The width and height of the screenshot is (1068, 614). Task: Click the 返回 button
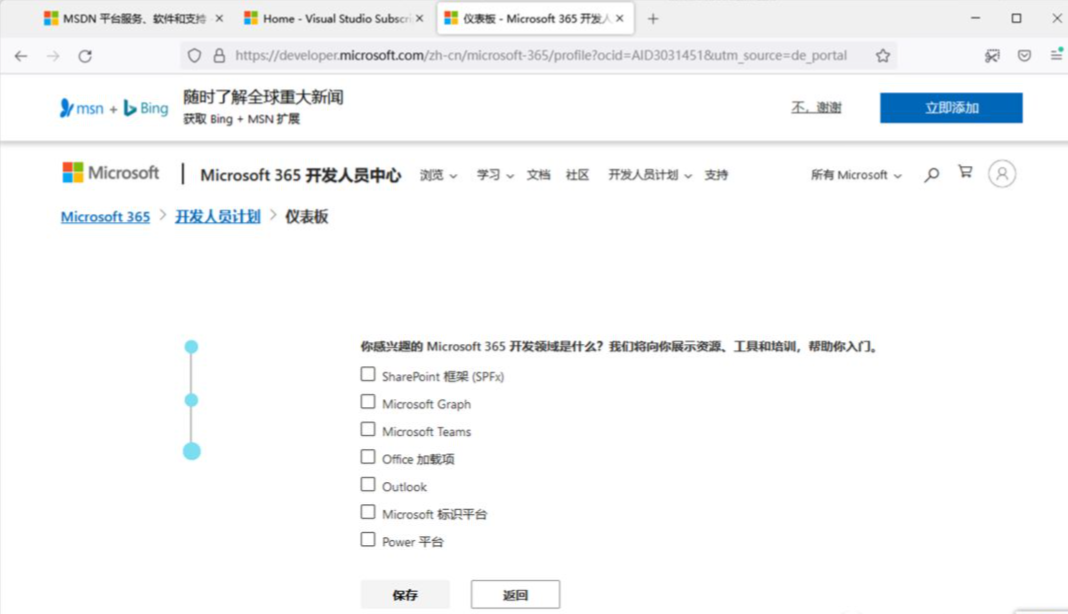[516, 595]
